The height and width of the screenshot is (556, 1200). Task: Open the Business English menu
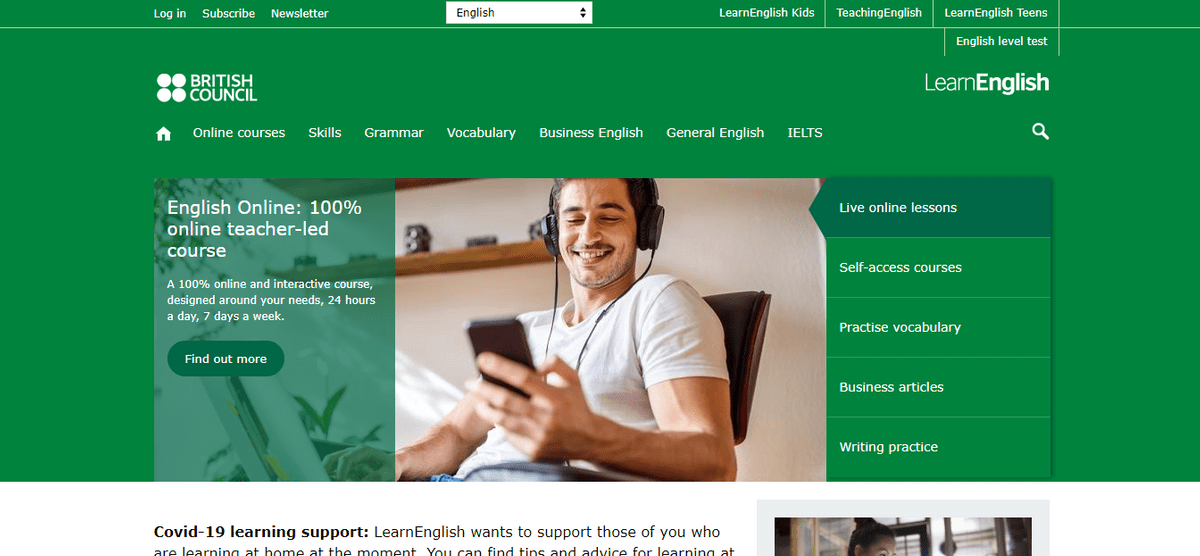[591, 132]
